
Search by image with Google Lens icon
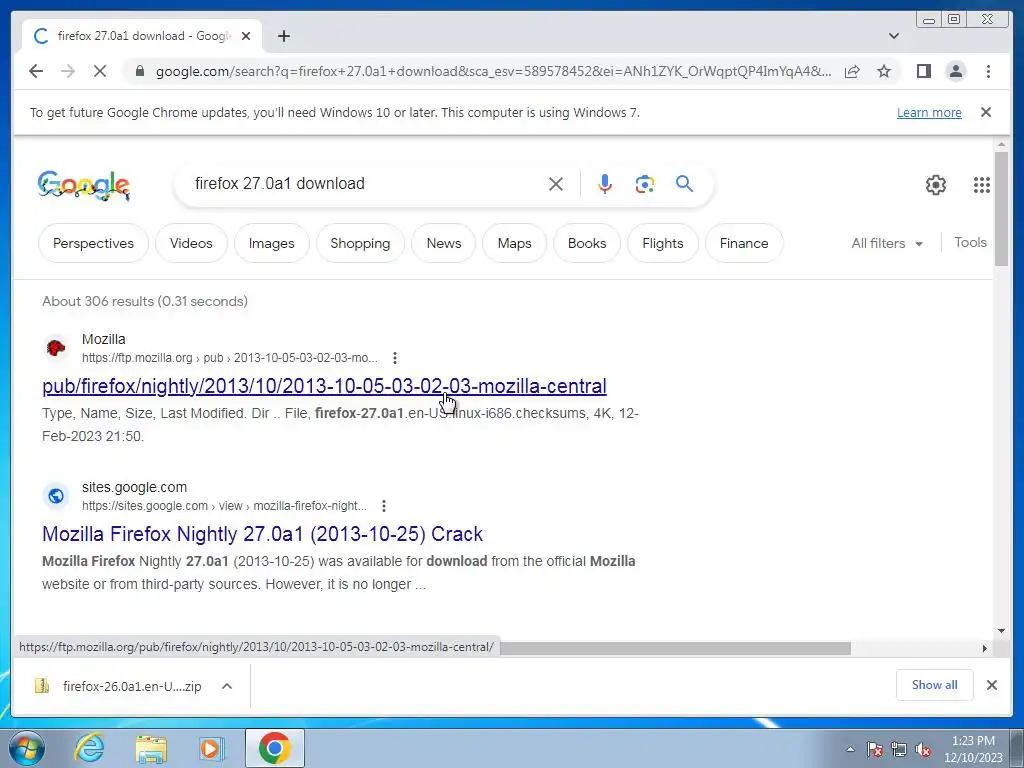[645, 184]
